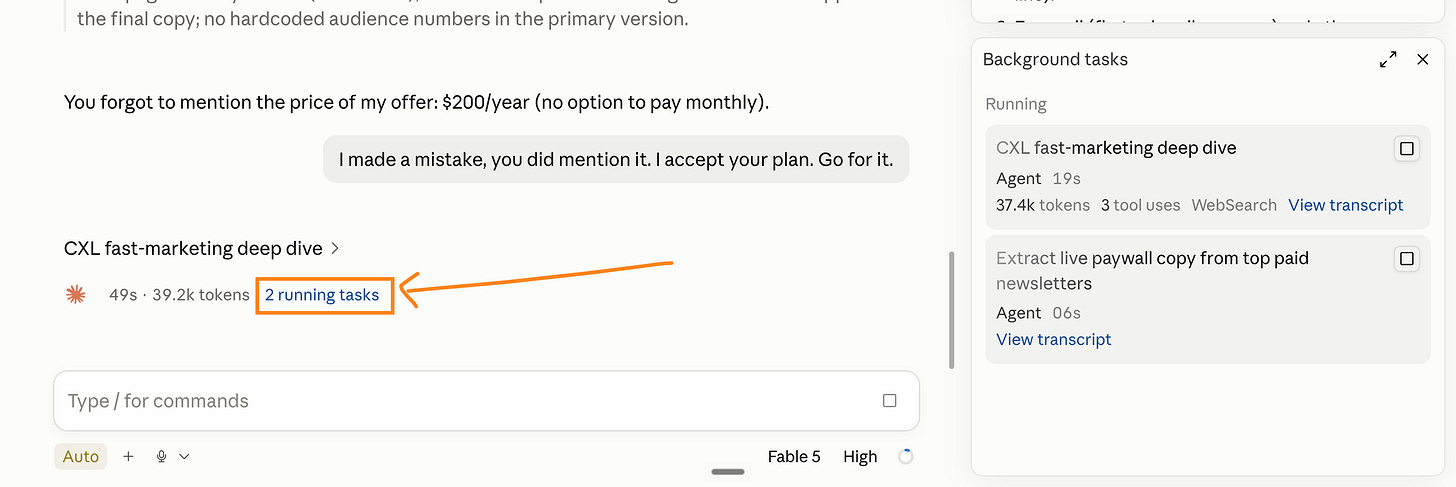Screen dimensions: 1456x487
Task: View transcript for the paywall copy task
Action: [x=1054, y=339]
